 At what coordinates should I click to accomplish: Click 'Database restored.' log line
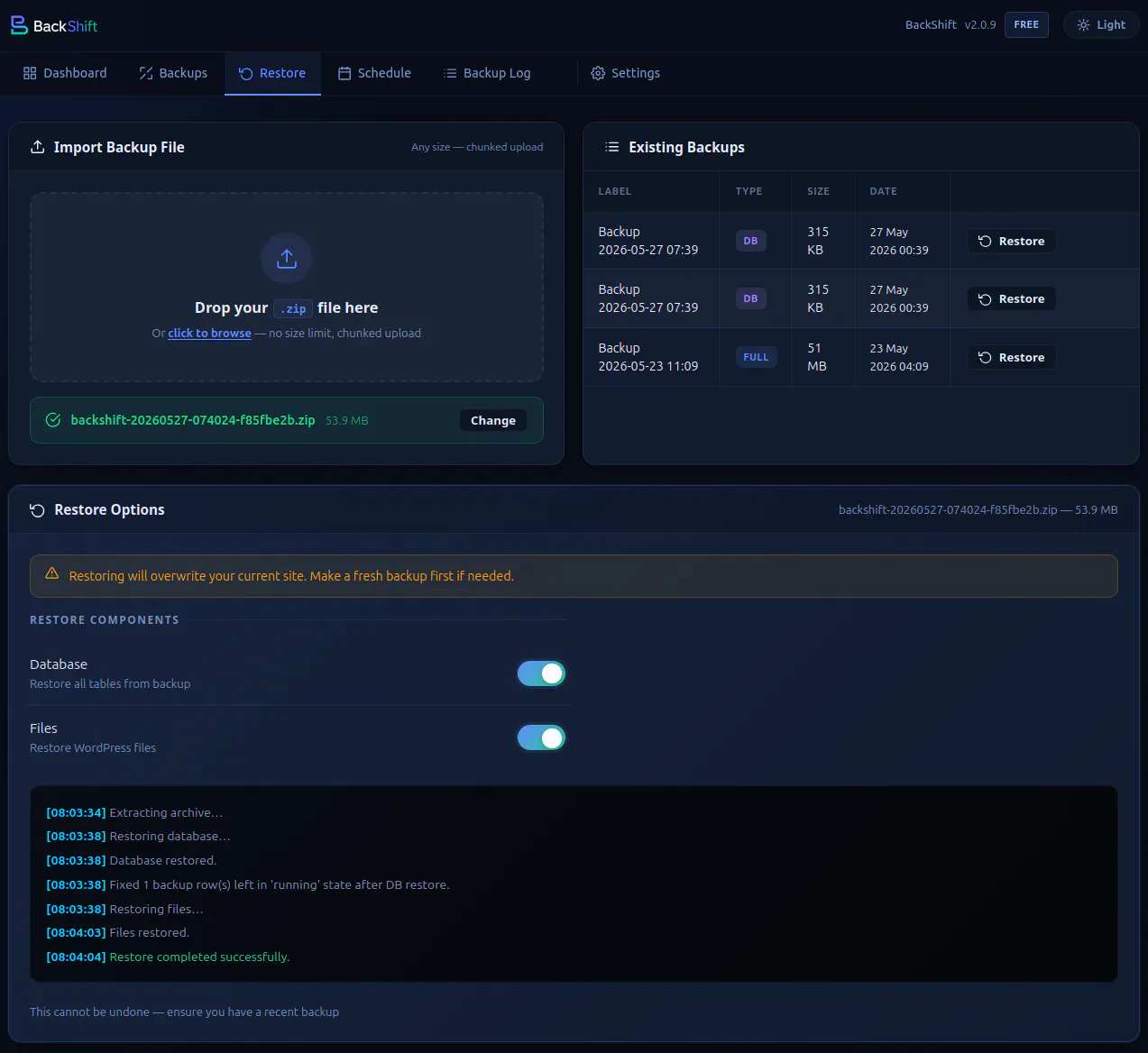coord(163,860)
